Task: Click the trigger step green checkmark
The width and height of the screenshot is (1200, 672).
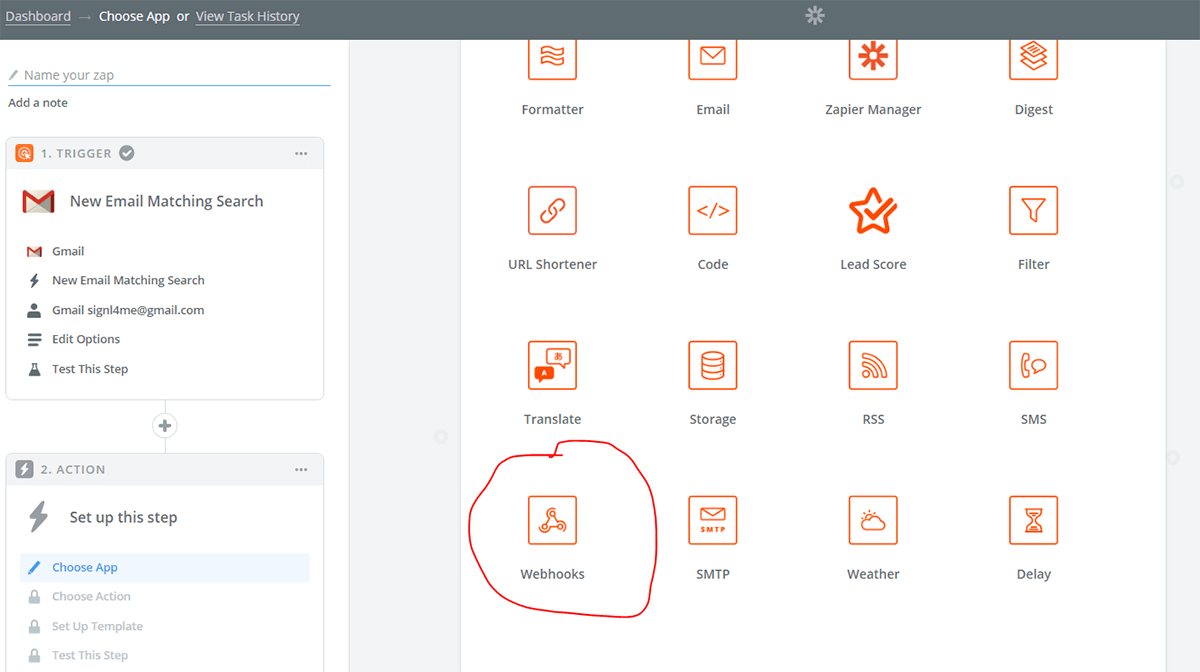Action: tap(127, 153)
